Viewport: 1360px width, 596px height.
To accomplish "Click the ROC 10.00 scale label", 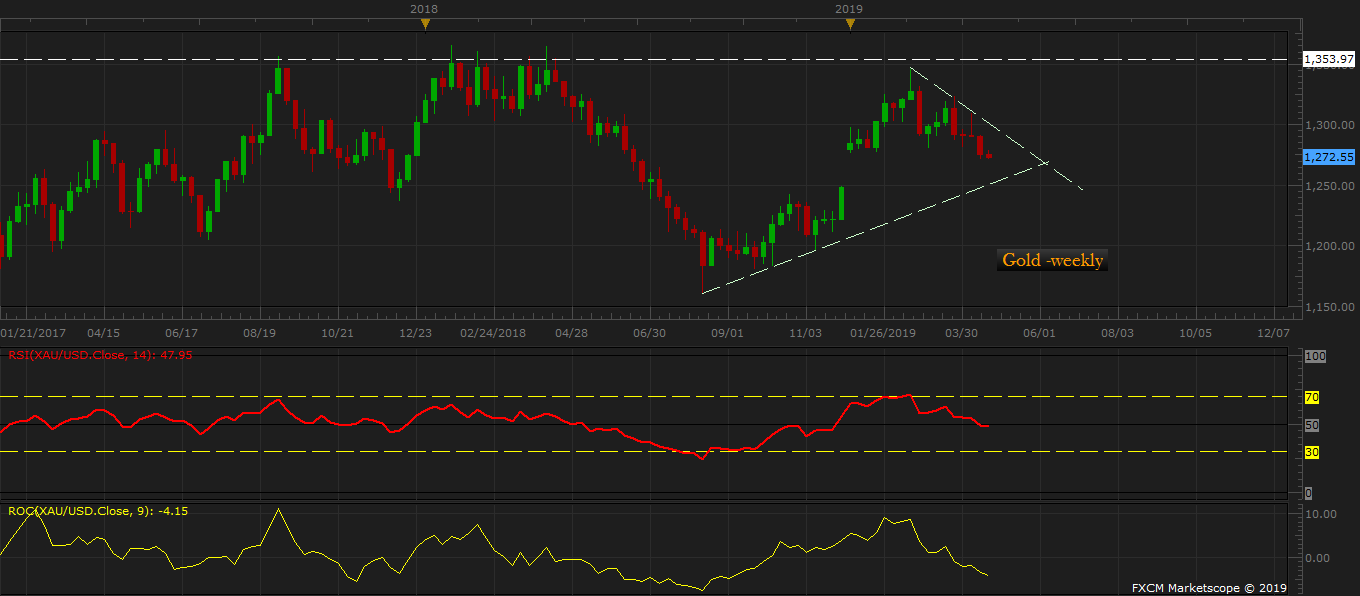I will click(x=1322, y=514).
